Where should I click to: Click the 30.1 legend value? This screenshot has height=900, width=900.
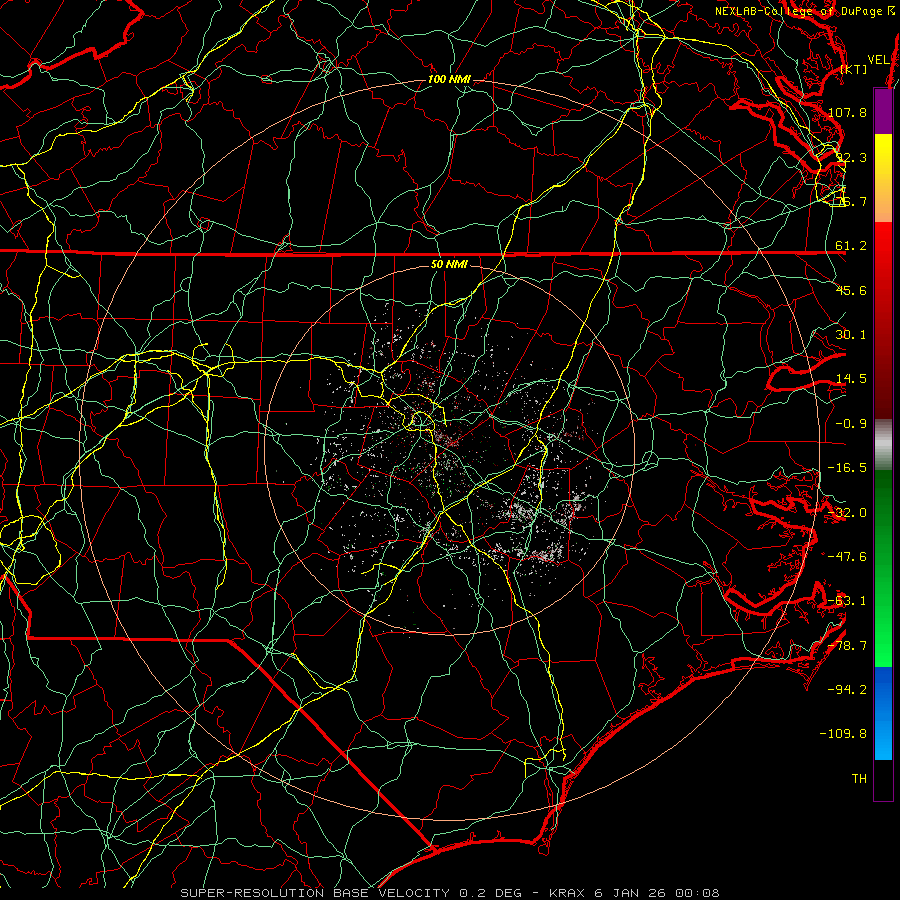pos(851,335)
